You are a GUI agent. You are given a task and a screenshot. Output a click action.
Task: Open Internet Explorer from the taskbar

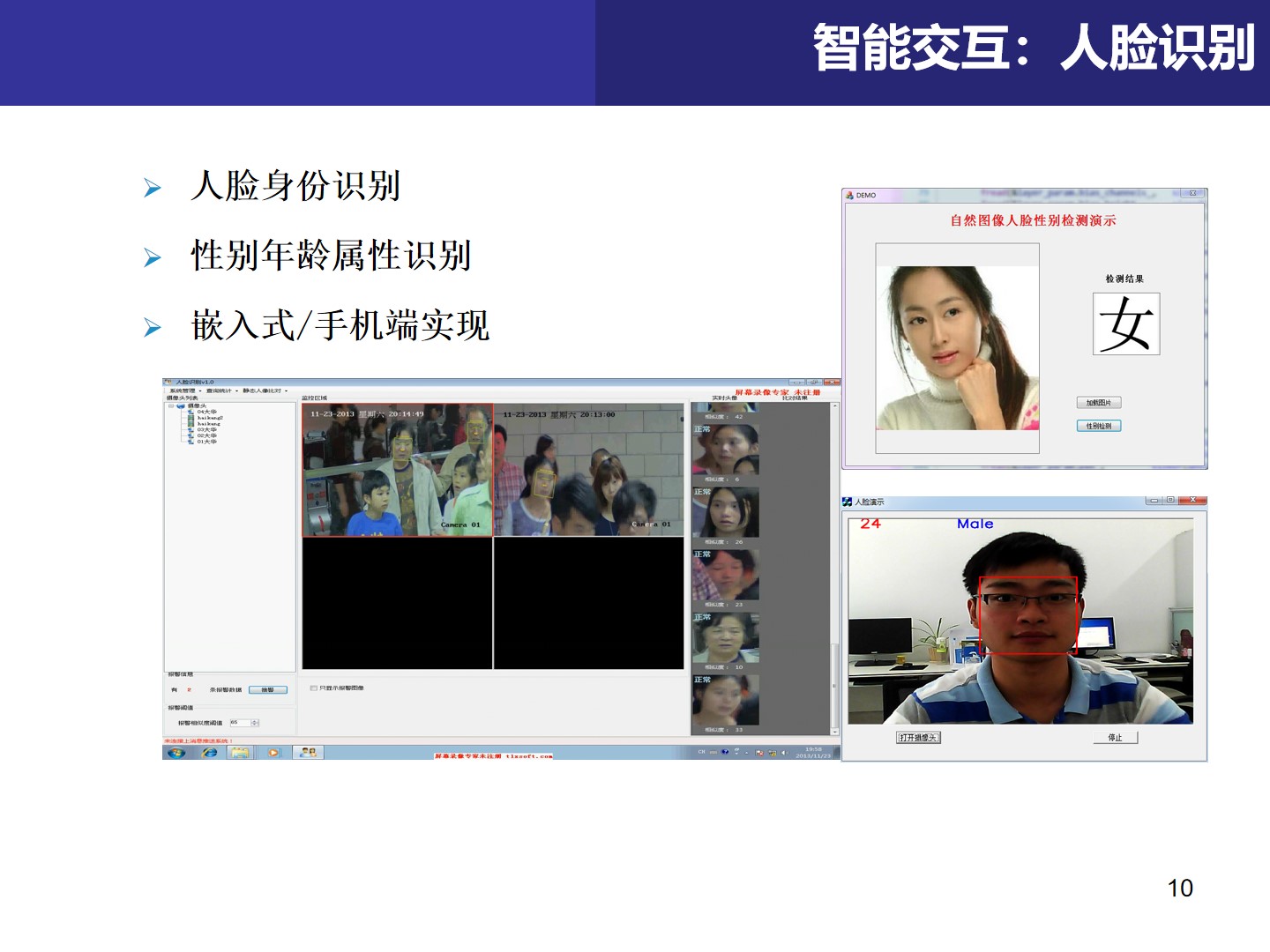(209, 753)
